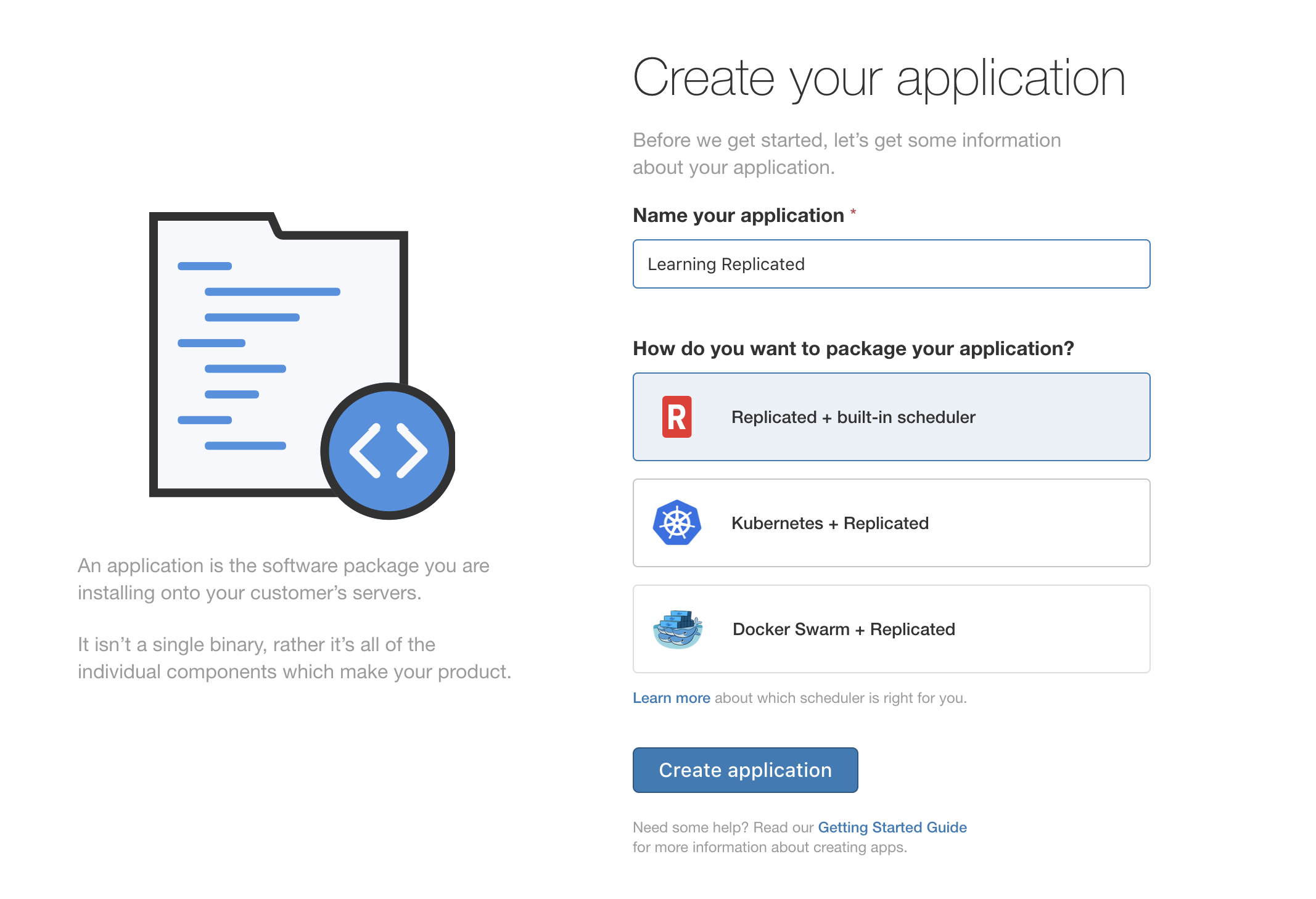This screenshot has height=899, width=1316.
Task: Click the 'An application is the software package' paragraph
Action: pos(284,579)
